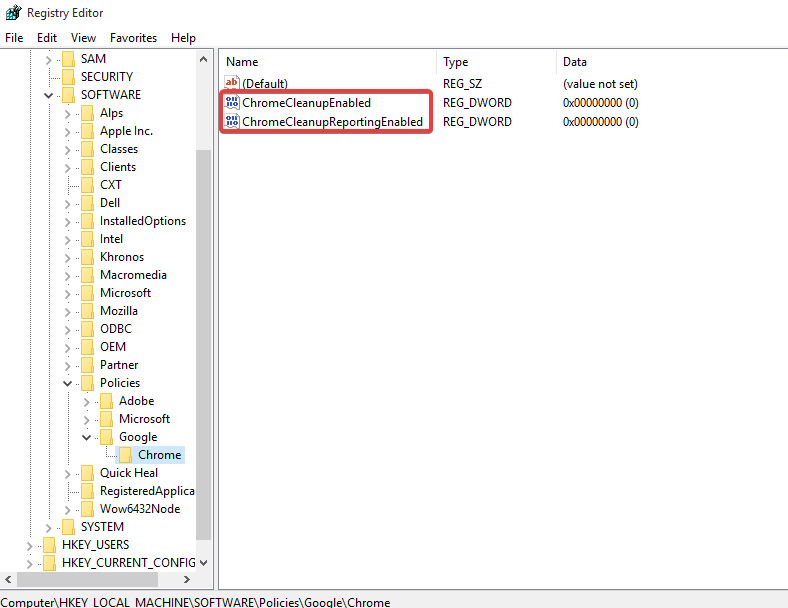Collapse the SOFTWARE key
Viewport: 788px width, 608px height.
tap(49, 95)
